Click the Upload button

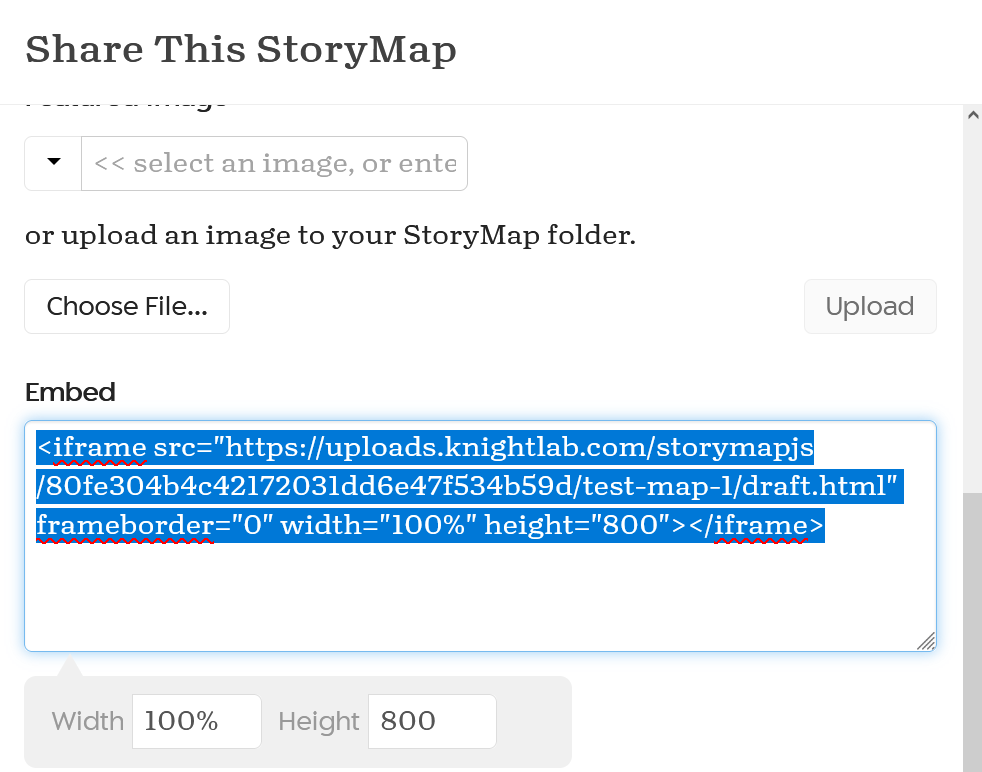[x=869, y=306]
